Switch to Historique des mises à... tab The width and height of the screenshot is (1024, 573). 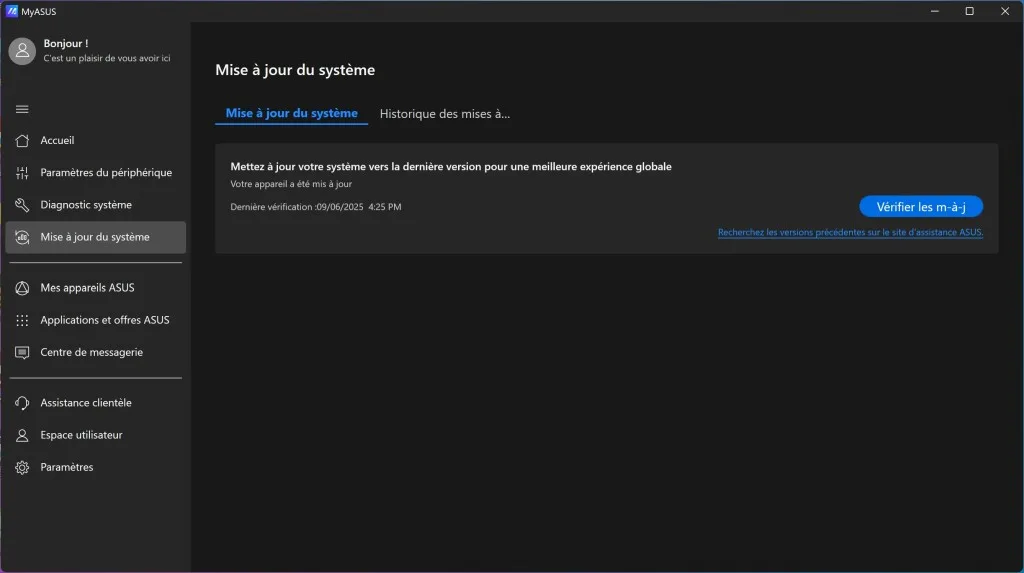pyautogui.click(x=445, y=114)
